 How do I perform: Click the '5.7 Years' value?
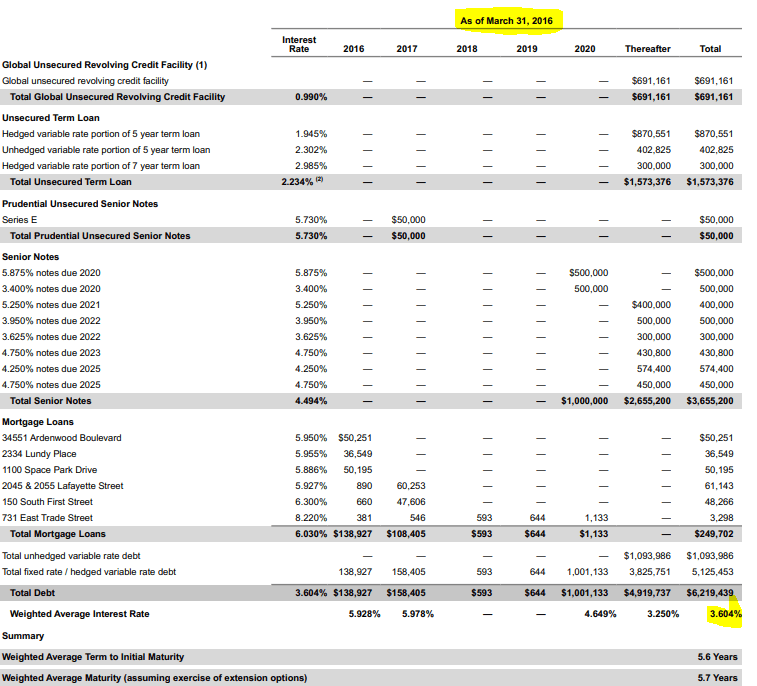[x=717, y=678]
